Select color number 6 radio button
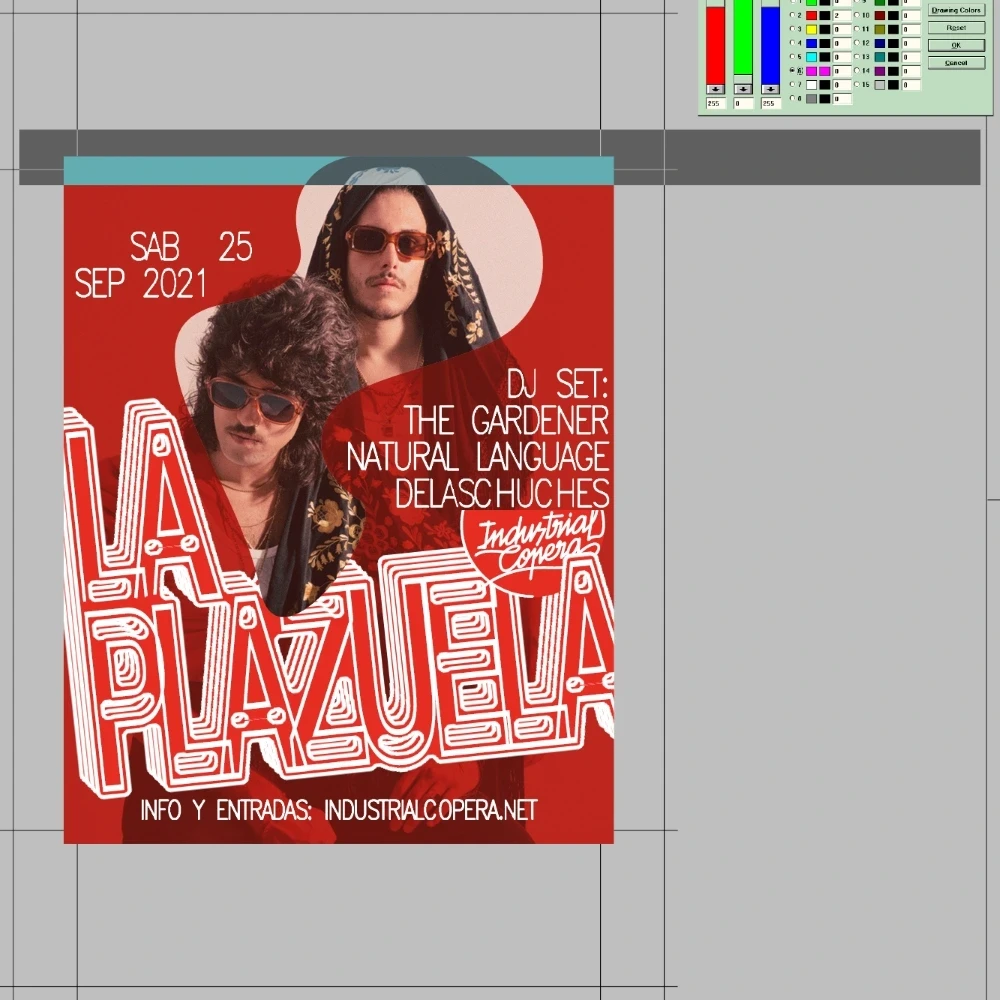 793,70
